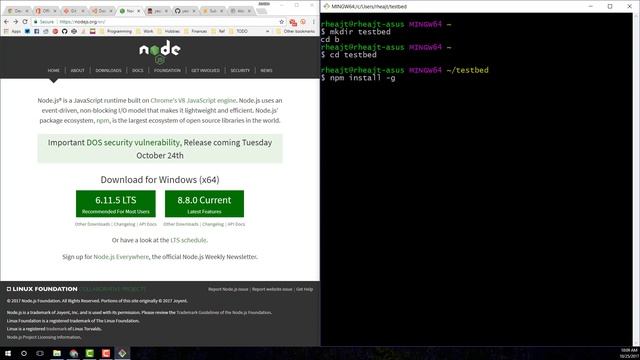Click the Get Help footer link

click(x=304, y=289)
